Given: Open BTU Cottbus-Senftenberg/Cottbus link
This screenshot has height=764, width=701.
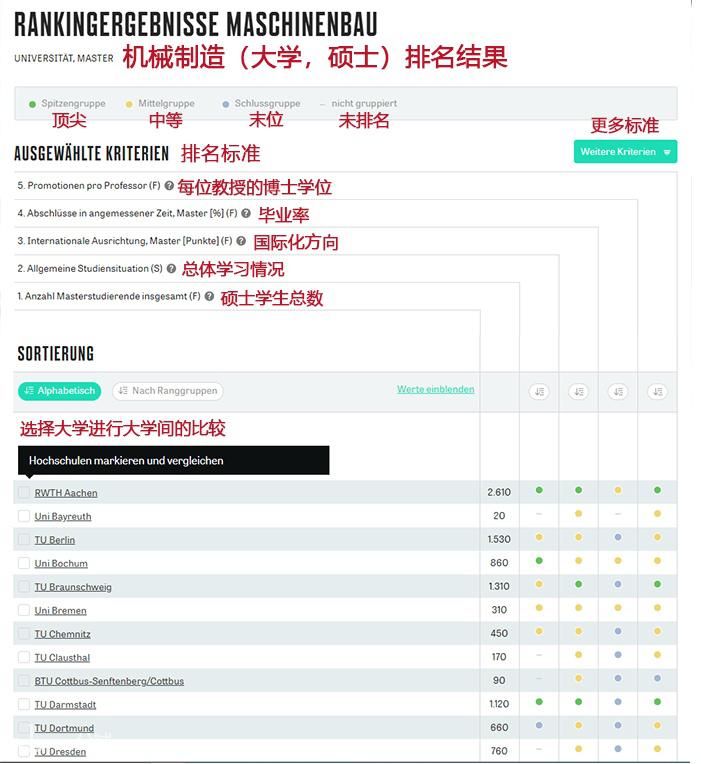Looking at the screenshot, I should [109, 681].
